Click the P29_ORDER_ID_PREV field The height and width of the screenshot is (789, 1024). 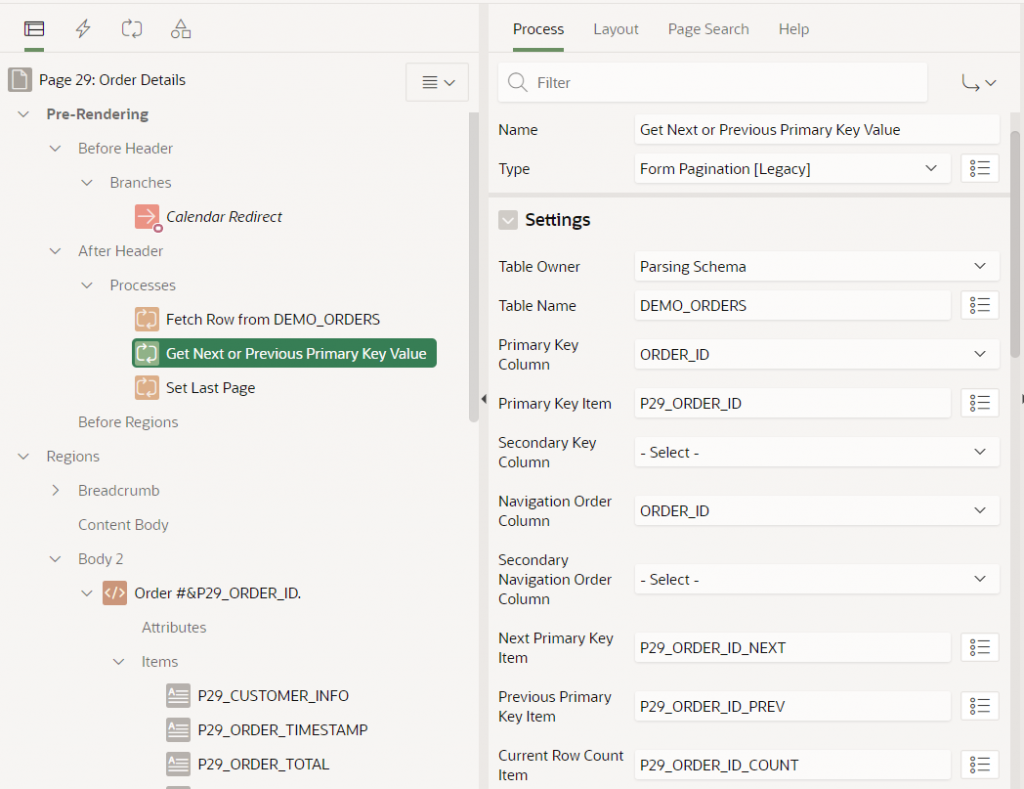(792, 706)
